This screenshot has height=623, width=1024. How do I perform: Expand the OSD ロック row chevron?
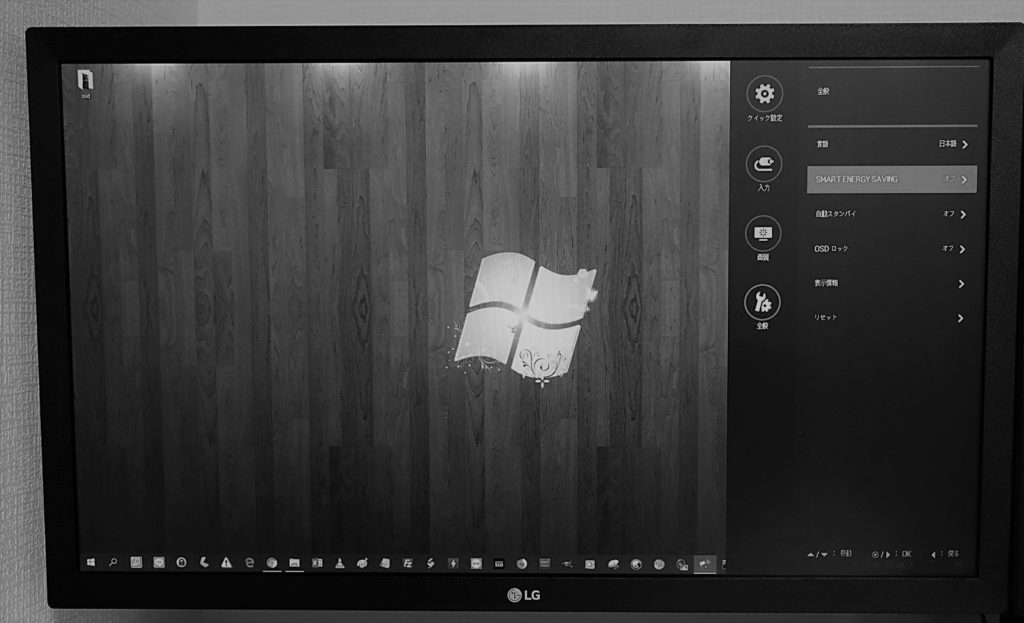coord(963,249)
